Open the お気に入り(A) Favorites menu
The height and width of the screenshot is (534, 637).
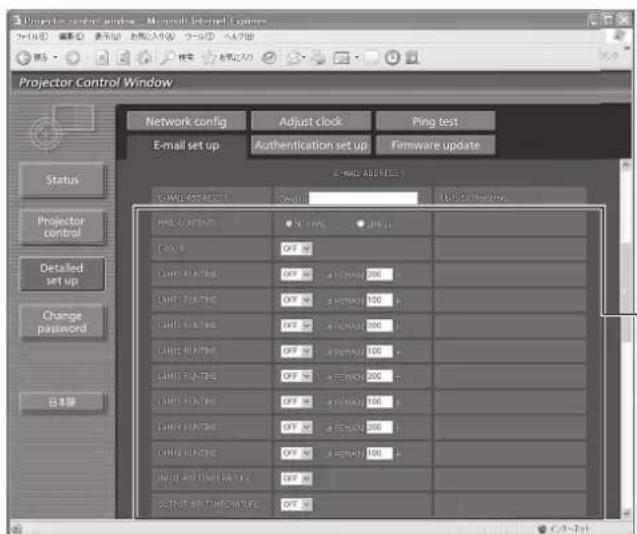pyautogui.click(x=153, y=37)
